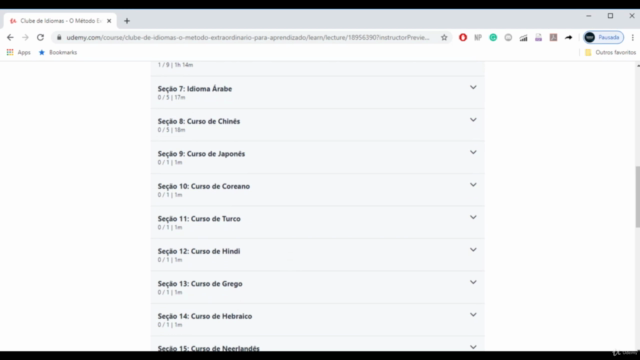Screen dimensions: 640x360
Task: Bookmark this page with the star icon
Action: click(x=444, y=38)
